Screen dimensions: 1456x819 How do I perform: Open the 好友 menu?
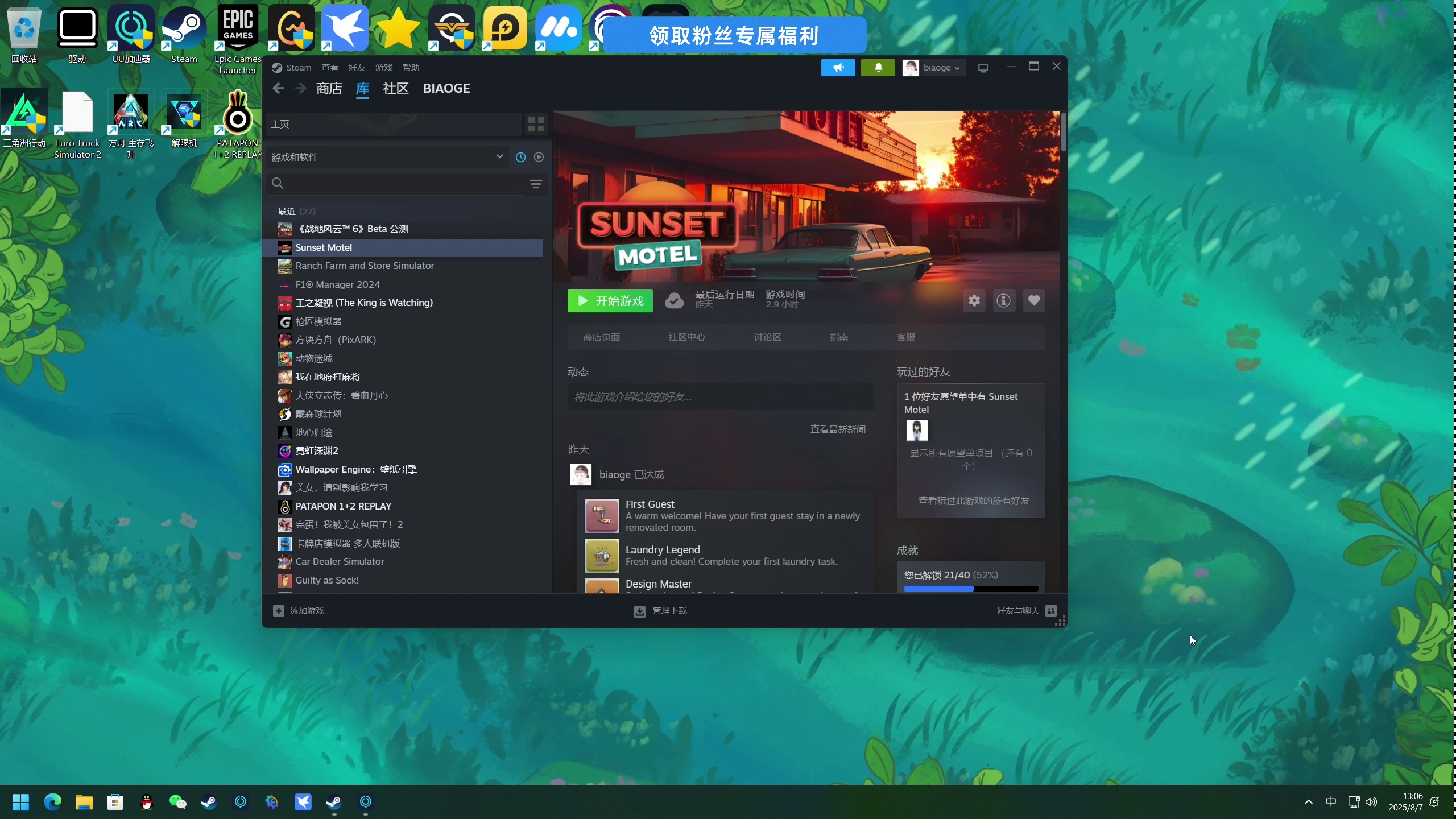pos(357,68)
